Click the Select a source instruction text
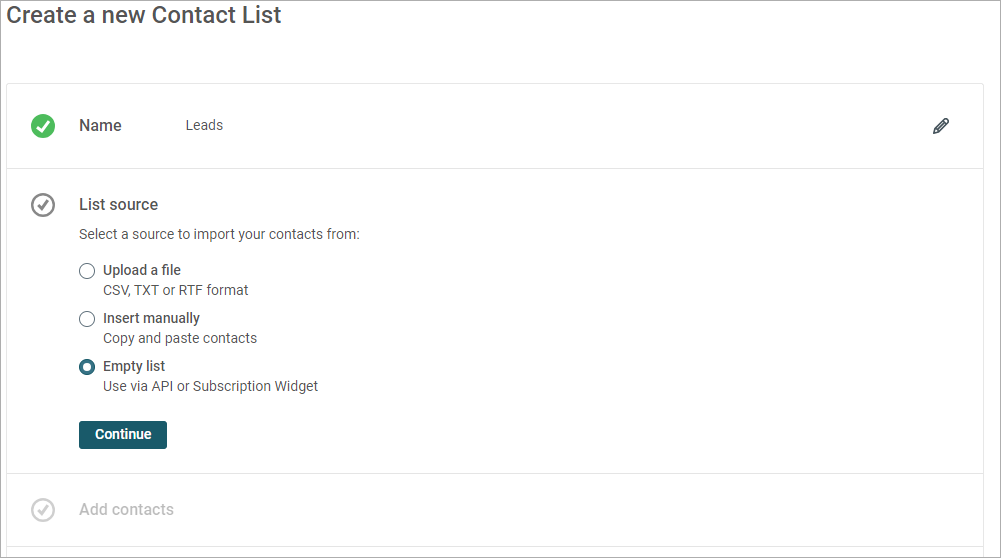 click(x=220, y=234)
